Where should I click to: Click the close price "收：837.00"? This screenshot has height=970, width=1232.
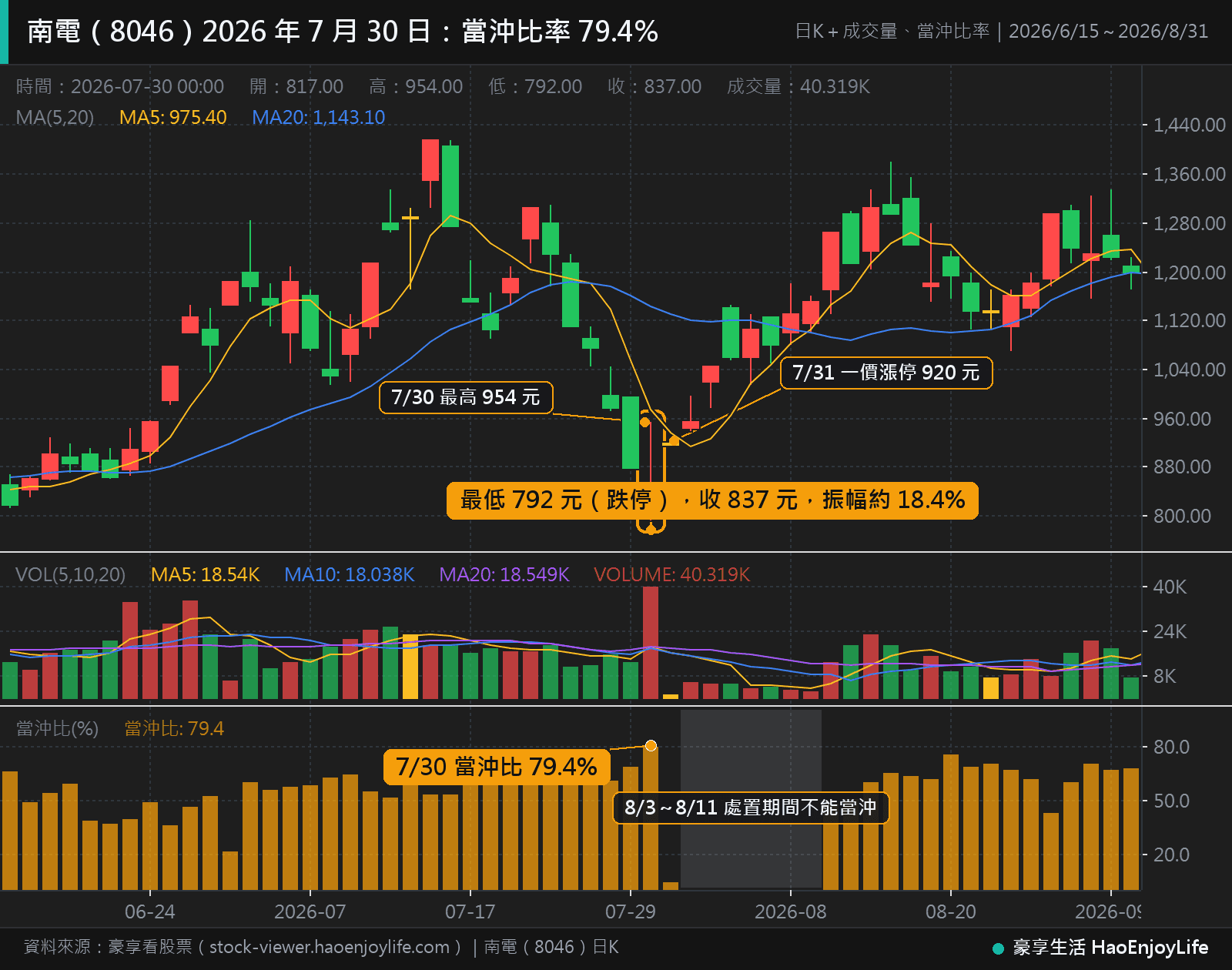[654, 86]
